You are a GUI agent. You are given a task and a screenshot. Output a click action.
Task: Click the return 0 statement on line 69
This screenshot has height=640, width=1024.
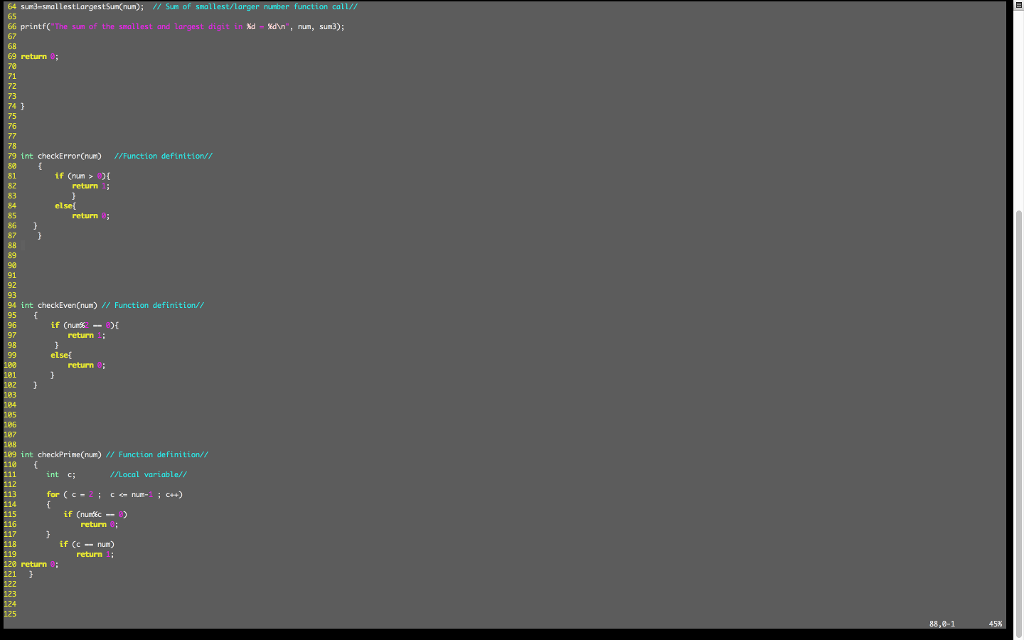pyautogui.click(x=38, y=56)
